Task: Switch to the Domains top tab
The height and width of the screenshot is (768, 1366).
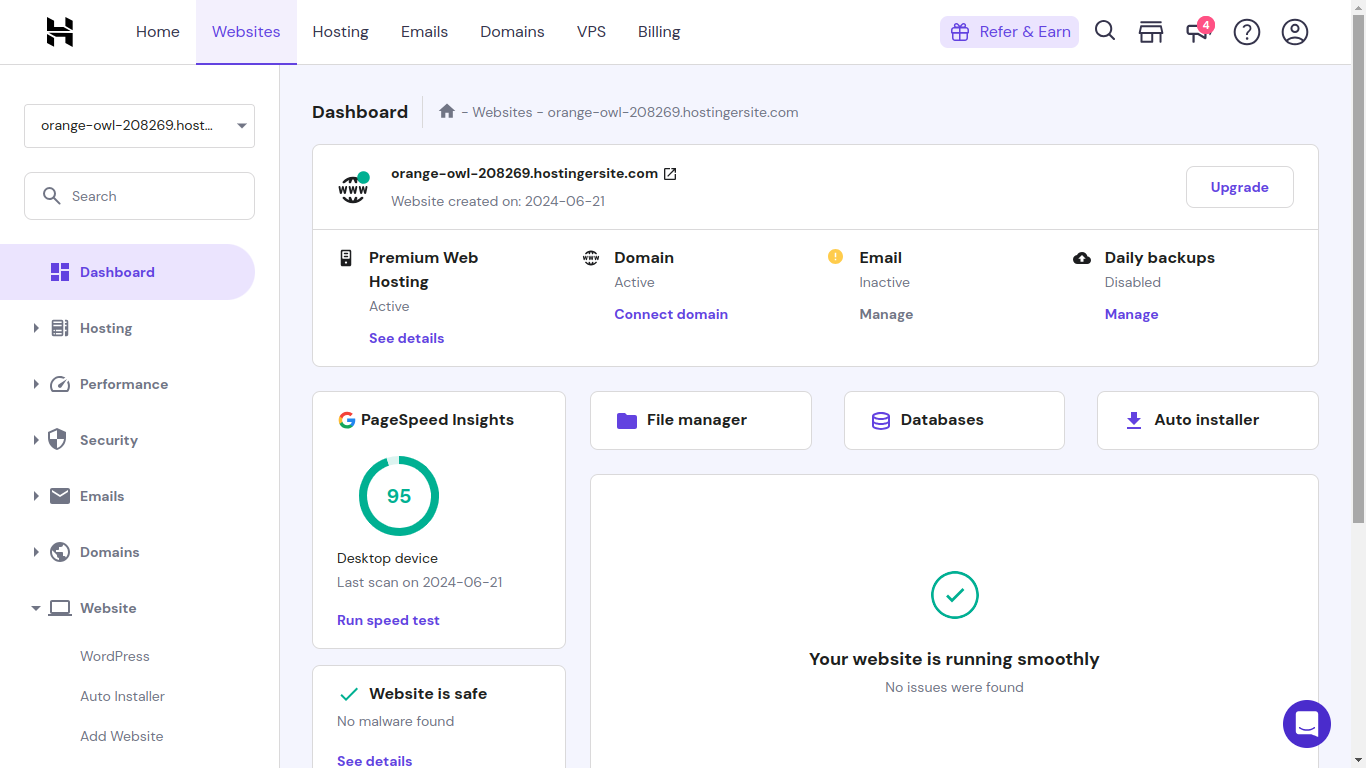Action: [512, 32]
